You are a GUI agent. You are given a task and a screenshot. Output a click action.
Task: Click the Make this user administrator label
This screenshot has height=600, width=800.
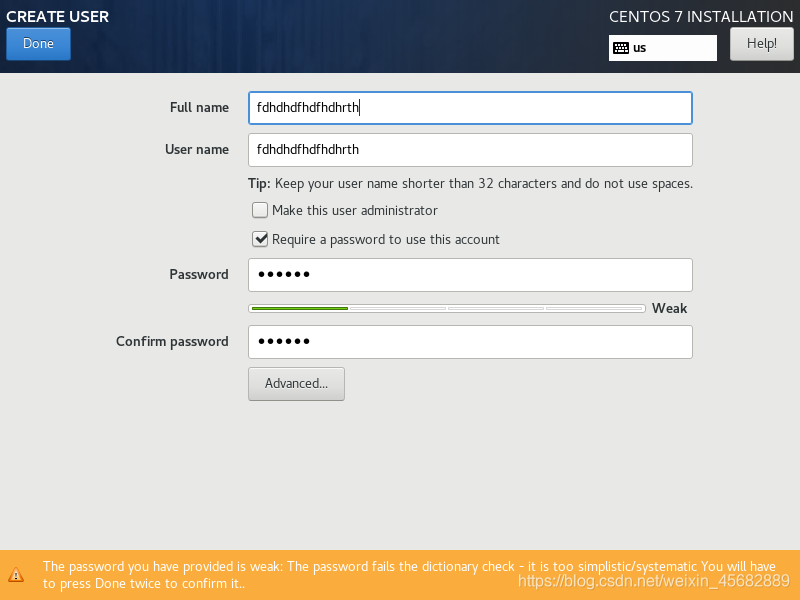[x=355, y=210]
